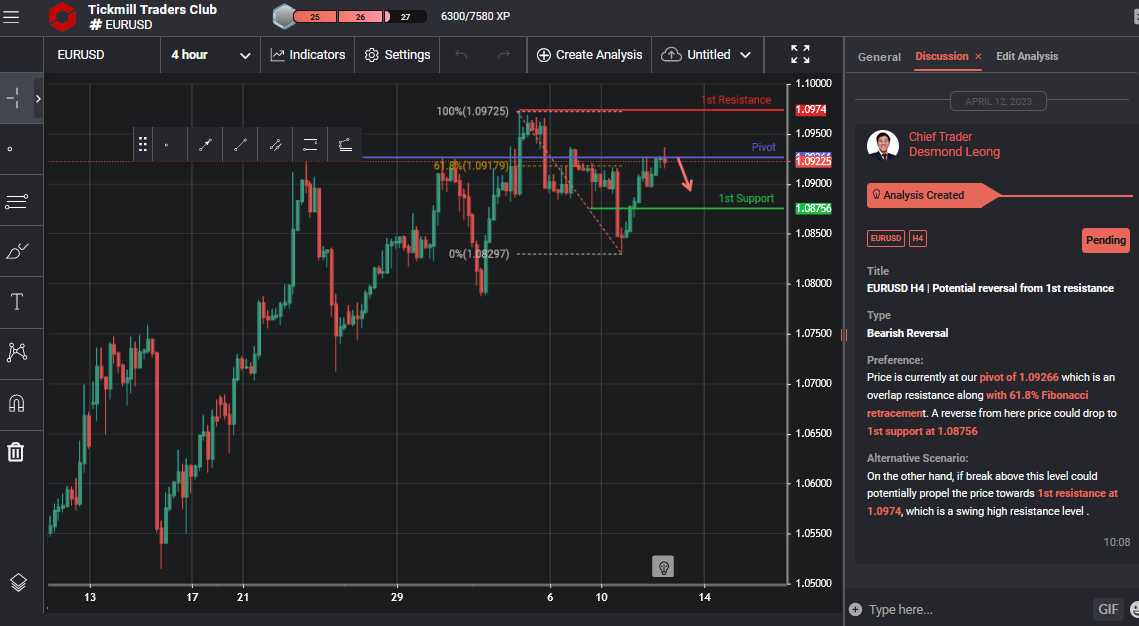Click the Chief Trader Desmond Leong name

954,144
